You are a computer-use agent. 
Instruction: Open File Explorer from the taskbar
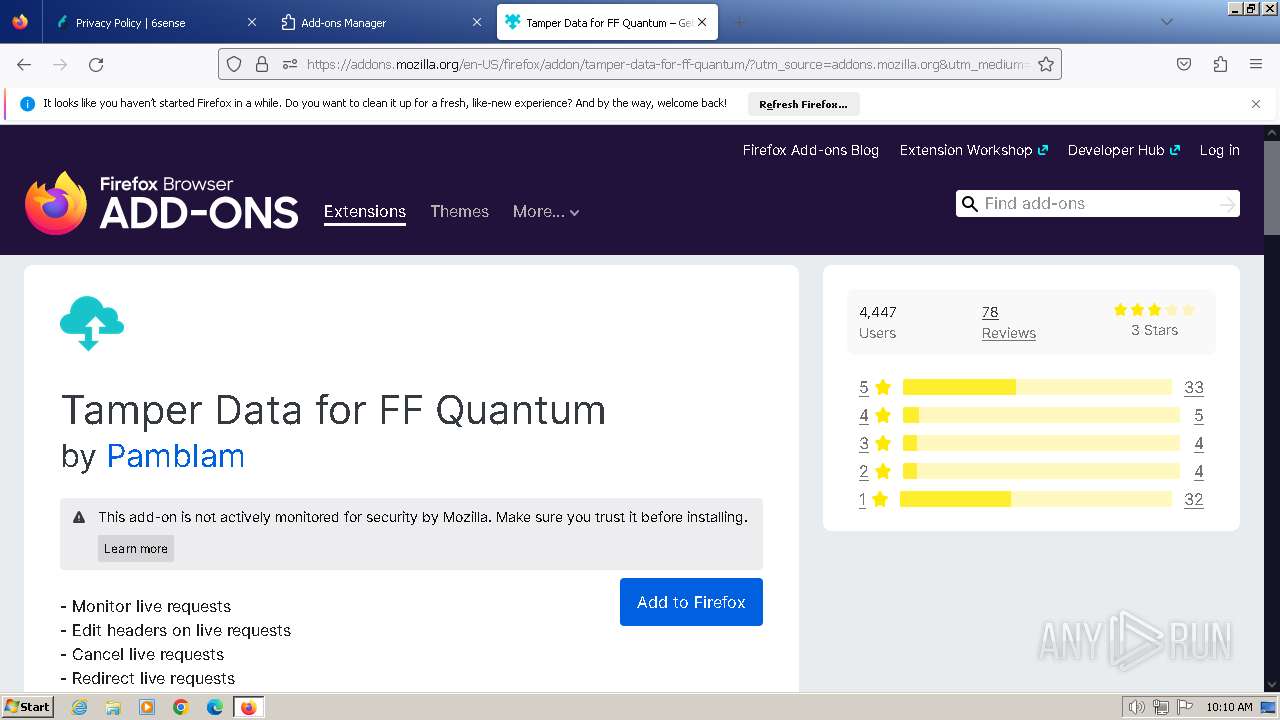(113, 707)
